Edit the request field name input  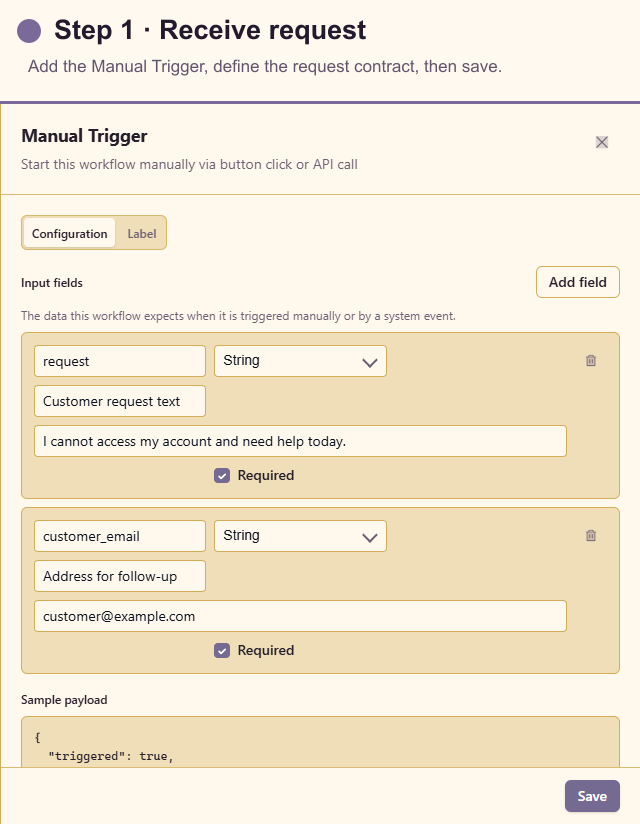tap(120, 361)
